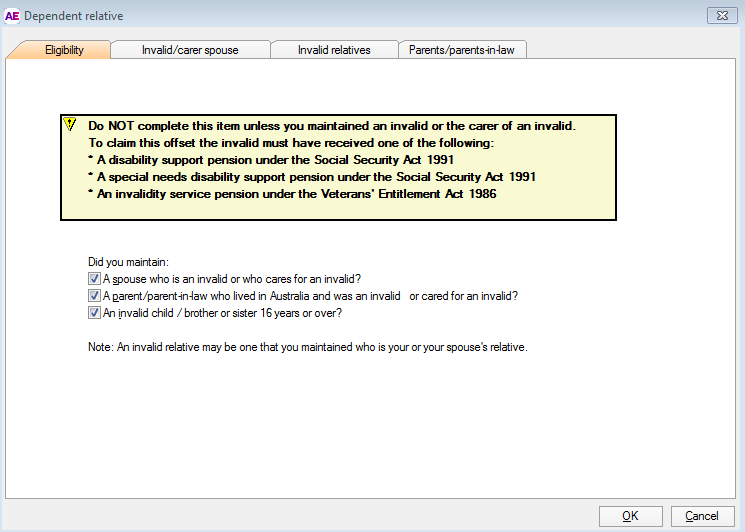Untick parent/parent-in-law invalid checkbox
This screenshot has width=745, height=532.
pos(94,295)
